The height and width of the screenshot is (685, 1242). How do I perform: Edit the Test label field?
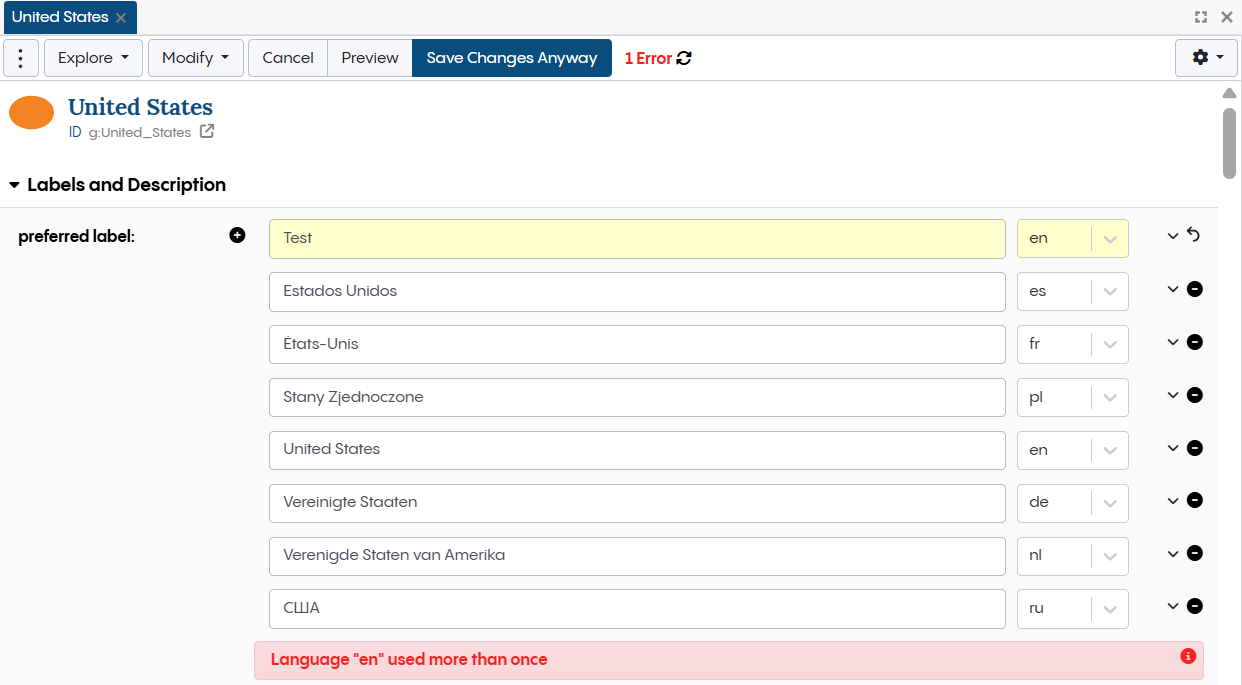(637, 239)
